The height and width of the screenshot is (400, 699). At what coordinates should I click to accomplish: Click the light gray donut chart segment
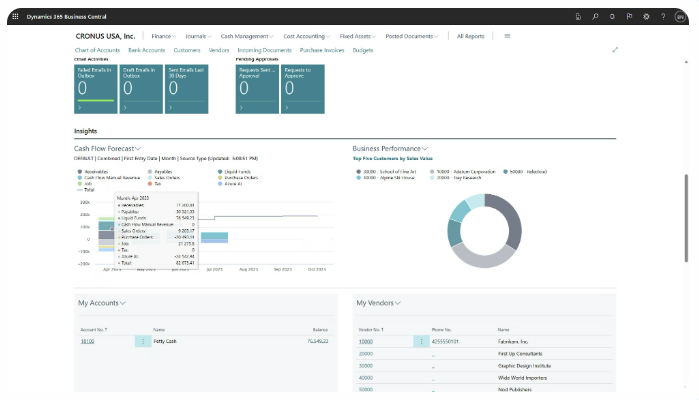pos(483,257)
